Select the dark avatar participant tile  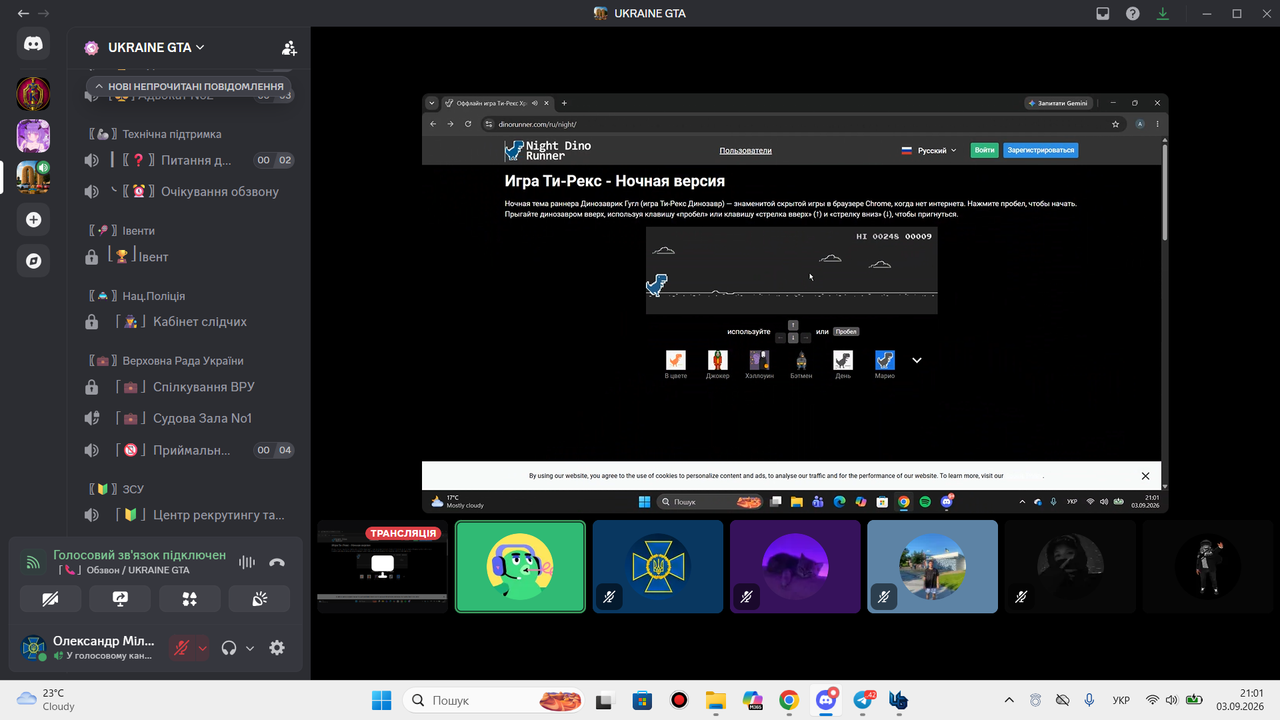[x=1070, y=566]
